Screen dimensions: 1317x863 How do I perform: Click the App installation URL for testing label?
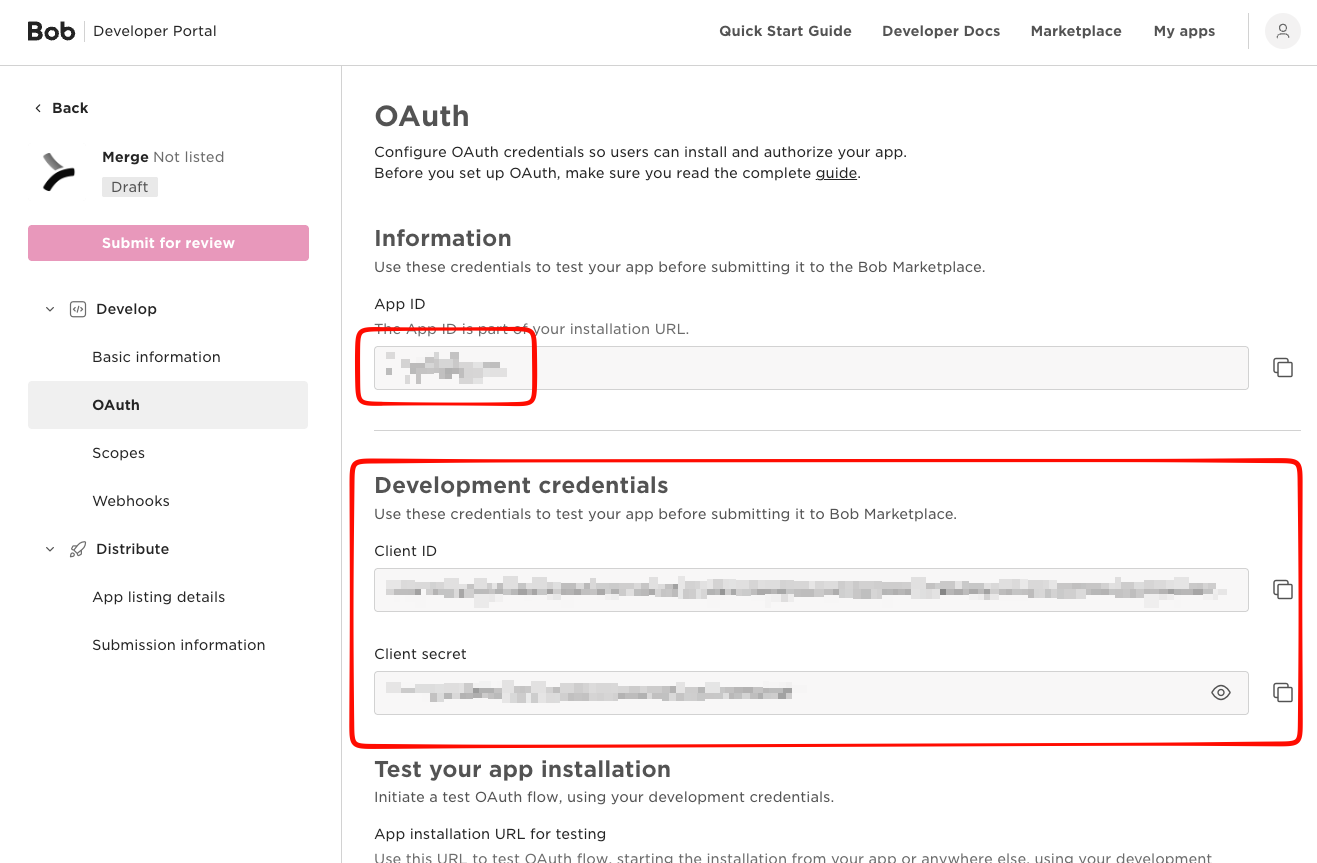tap(490, 834)
